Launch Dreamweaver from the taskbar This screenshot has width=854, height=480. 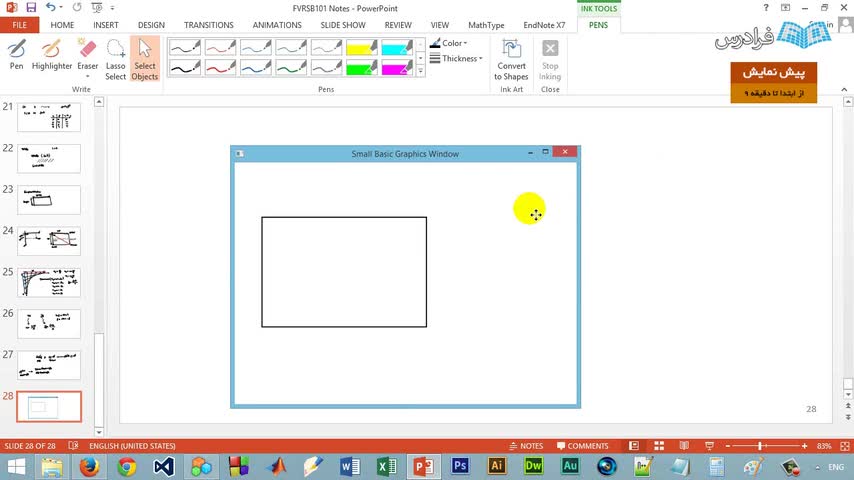click(533, 466)
